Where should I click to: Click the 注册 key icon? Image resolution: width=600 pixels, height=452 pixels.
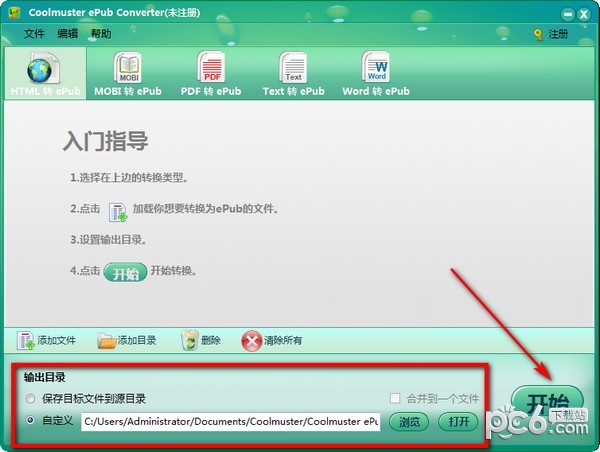538,34
